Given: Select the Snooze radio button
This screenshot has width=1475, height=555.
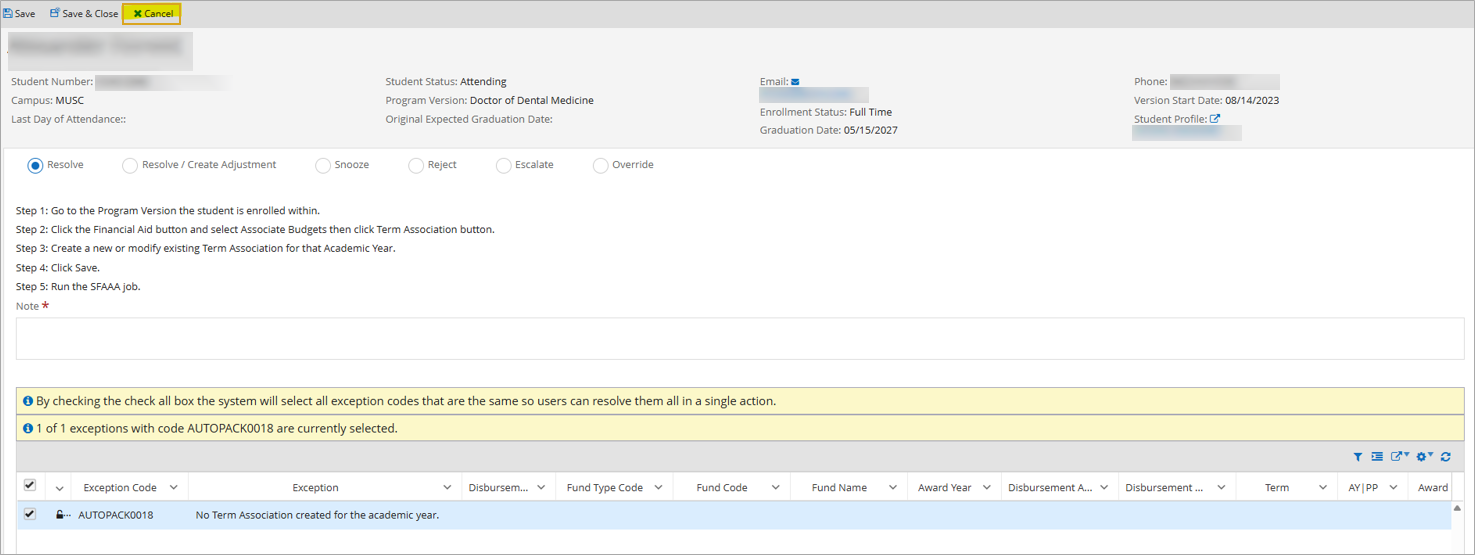Looking at the screenshot, I should point(323,165).
